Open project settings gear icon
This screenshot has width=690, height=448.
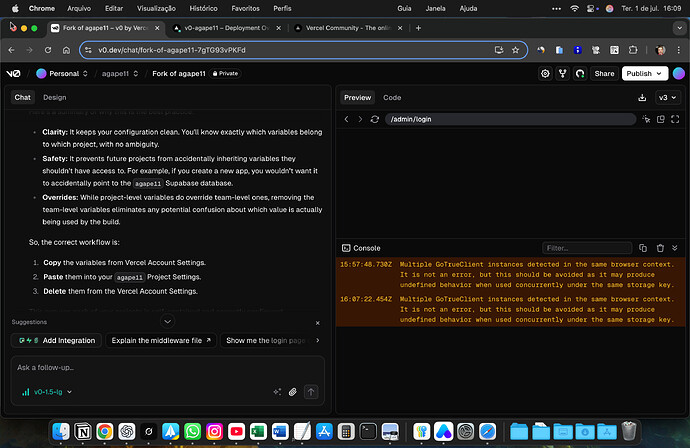click(545, 73)
